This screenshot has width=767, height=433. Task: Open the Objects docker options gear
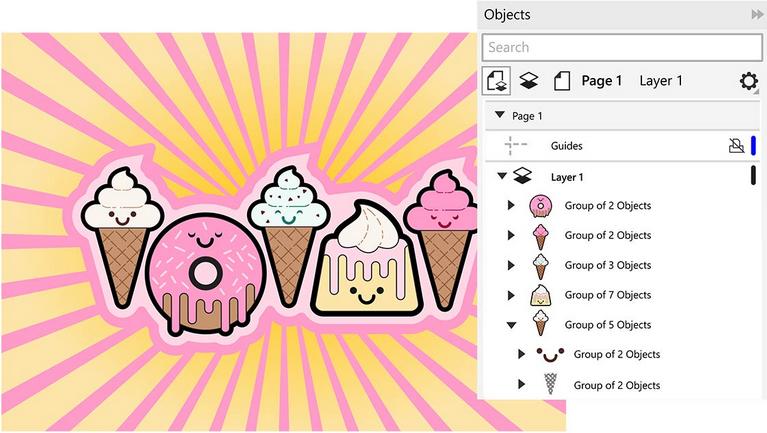coord(748,81)
